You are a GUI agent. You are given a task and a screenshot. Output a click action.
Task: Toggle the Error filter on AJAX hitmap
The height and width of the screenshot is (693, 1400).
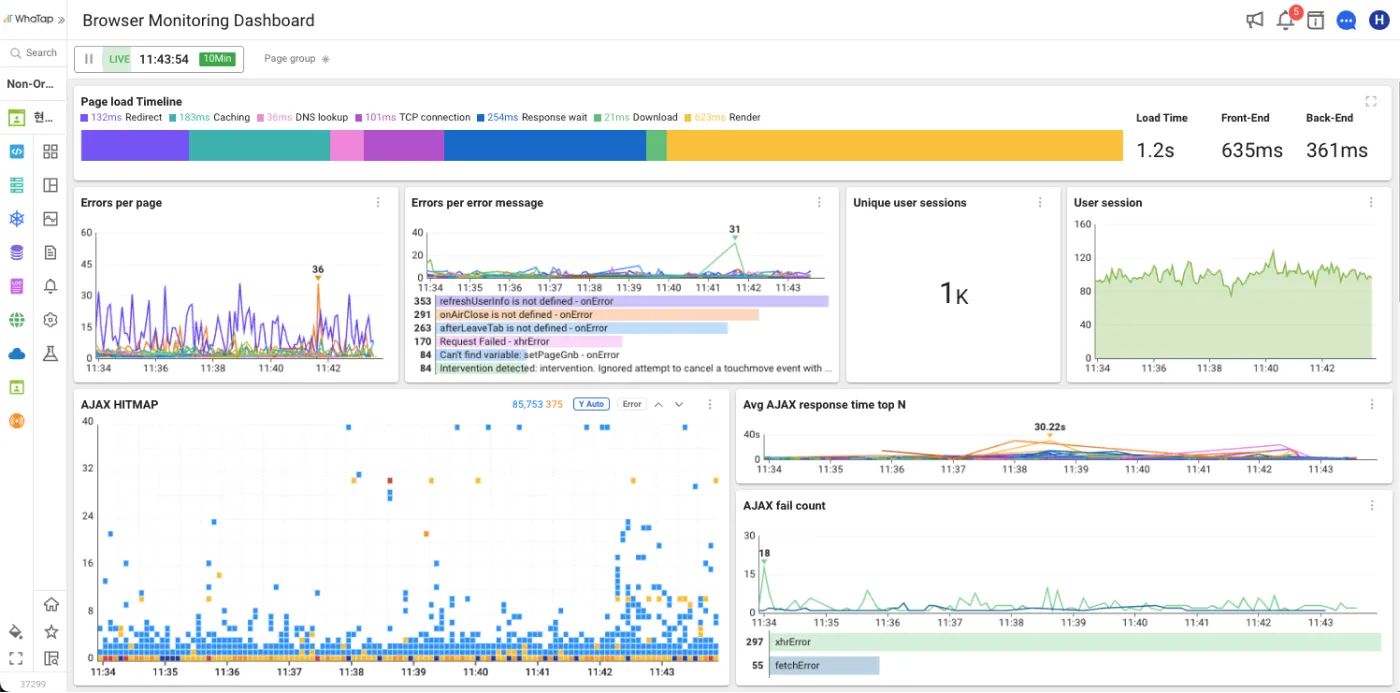point(631,404)
